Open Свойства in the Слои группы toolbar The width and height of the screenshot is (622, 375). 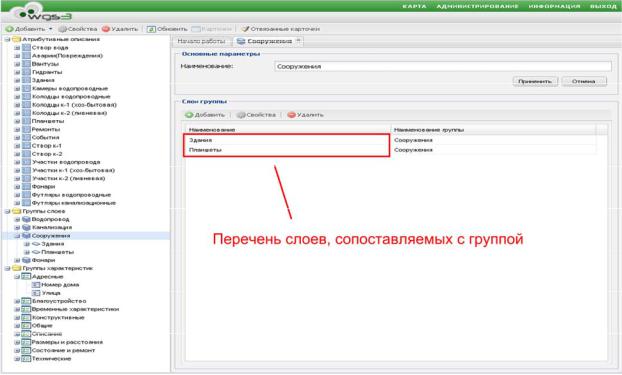256,115
